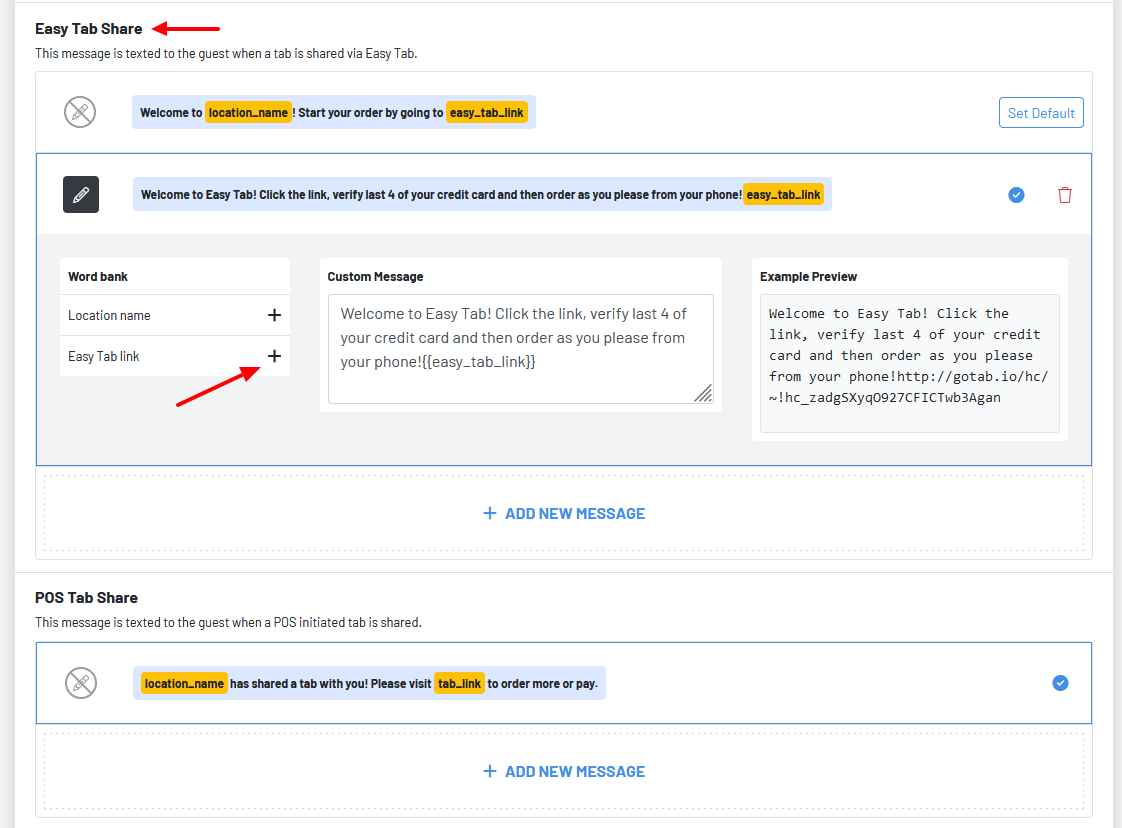Click the dark pencil edit icon on the custom message
Viewport: 1122px width, 828px height.
click(x=81, y=194)
